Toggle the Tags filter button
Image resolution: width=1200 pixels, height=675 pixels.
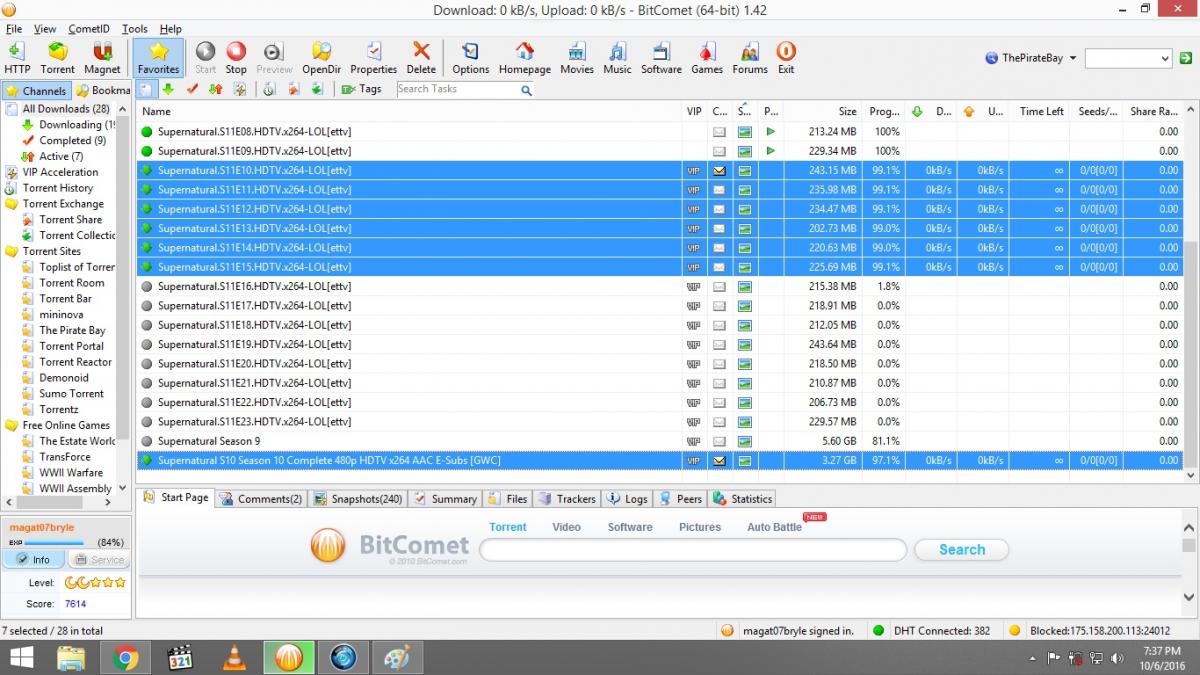click(361, 89)
